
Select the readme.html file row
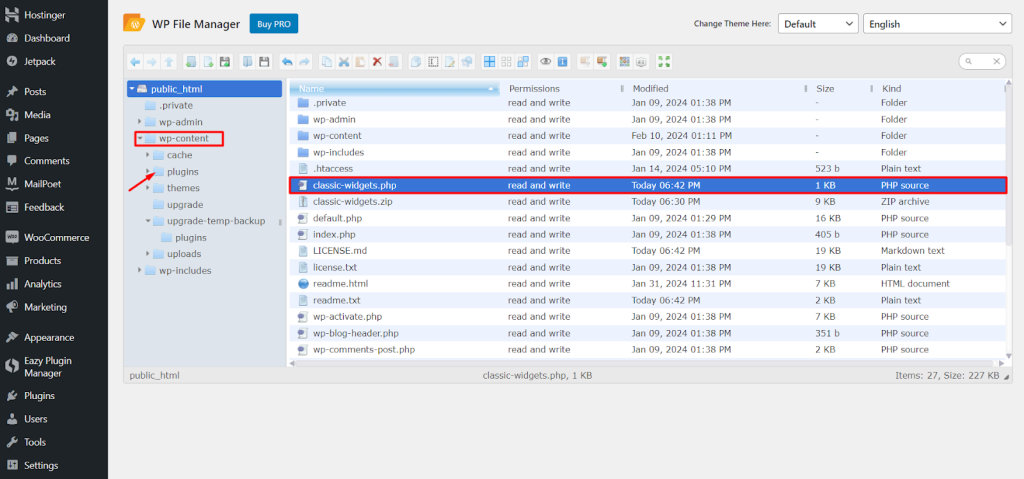click(647, 284)
